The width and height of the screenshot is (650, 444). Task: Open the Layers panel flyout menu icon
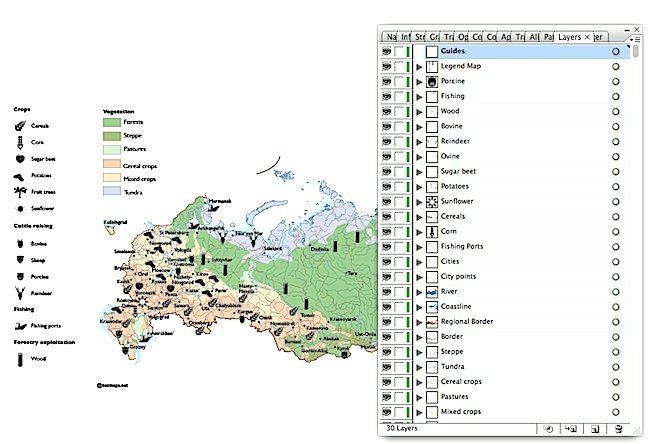pyautogui.click(x=637, y=39)
